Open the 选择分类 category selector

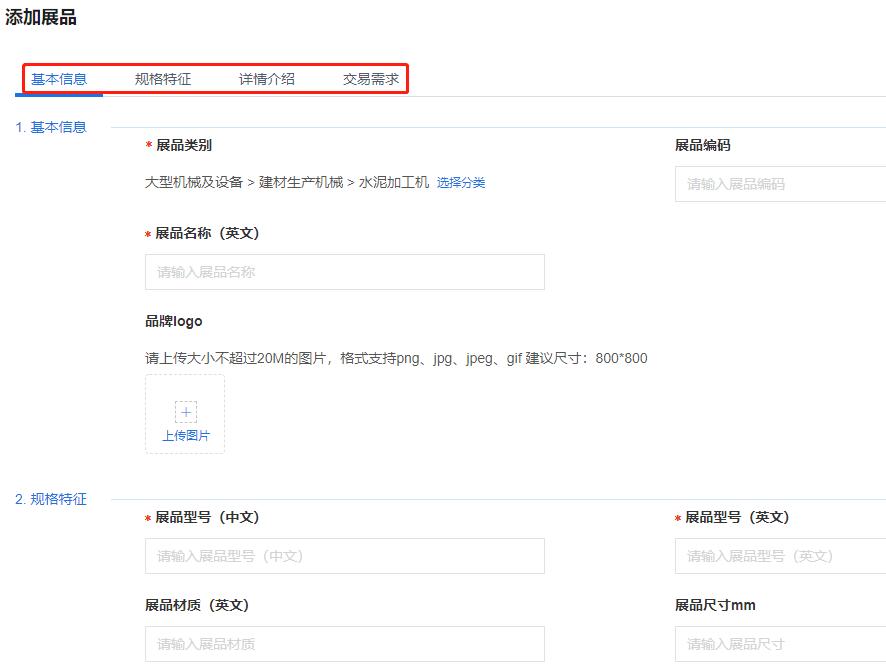(x=461, y=184)
